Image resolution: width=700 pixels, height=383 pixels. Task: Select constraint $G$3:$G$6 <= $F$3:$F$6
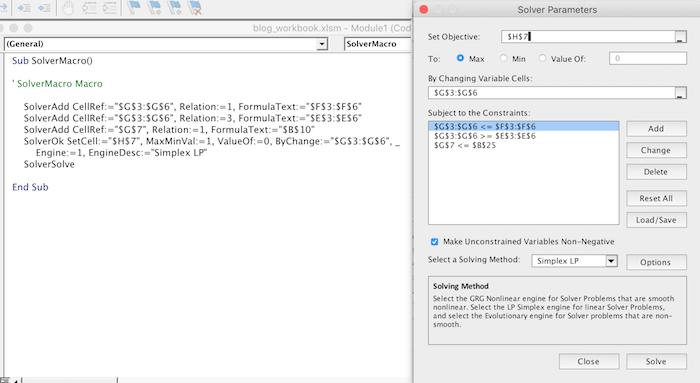coord(523,126)
